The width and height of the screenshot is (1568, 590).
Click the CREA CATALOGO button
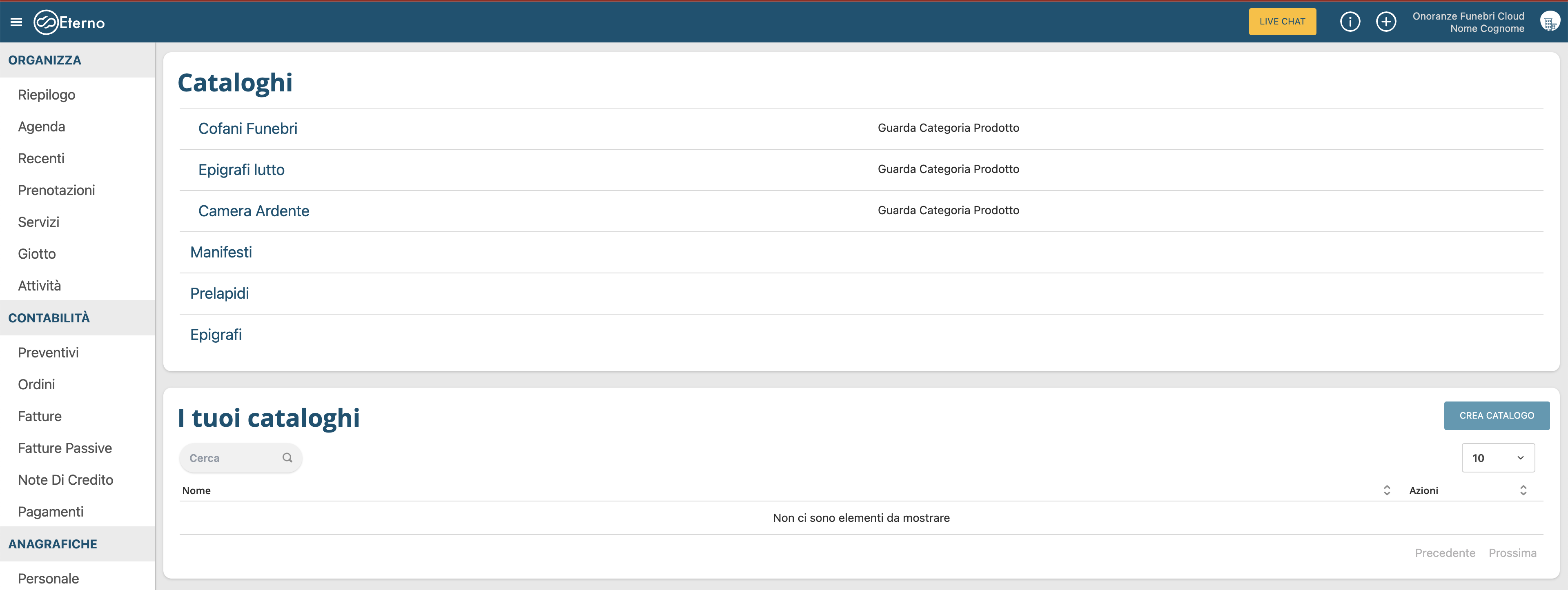click(x=1496, y=415)
